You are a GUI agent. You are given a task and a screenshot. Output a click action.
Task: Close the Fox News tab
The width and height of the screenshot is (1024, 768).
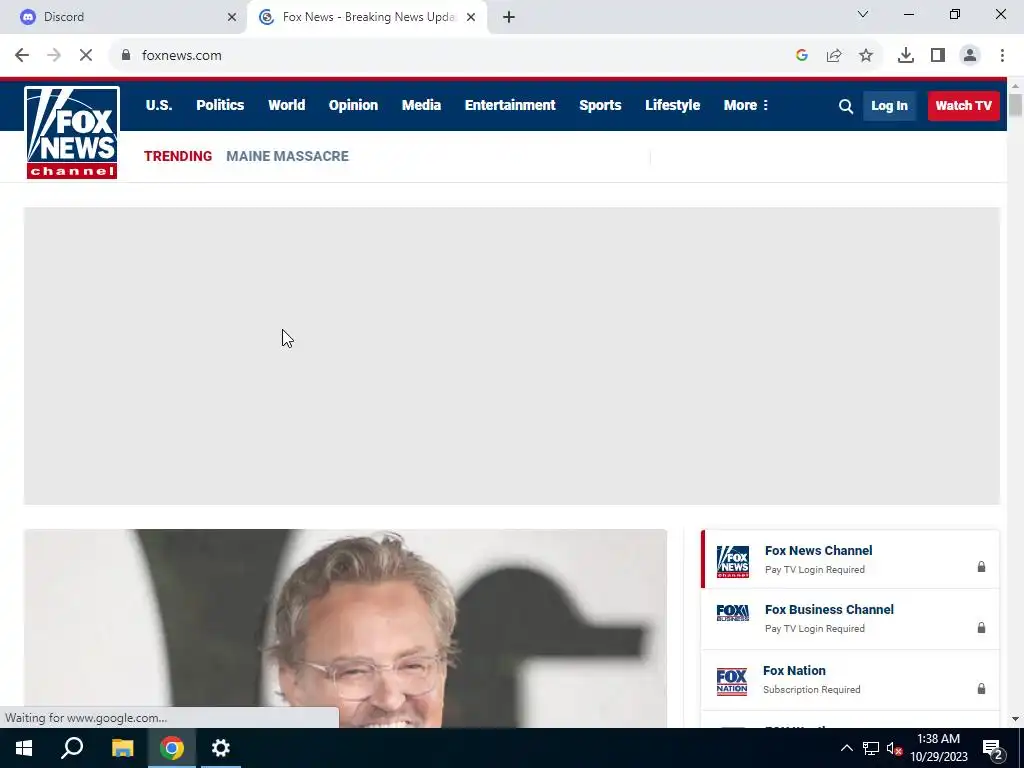point(471,17)
